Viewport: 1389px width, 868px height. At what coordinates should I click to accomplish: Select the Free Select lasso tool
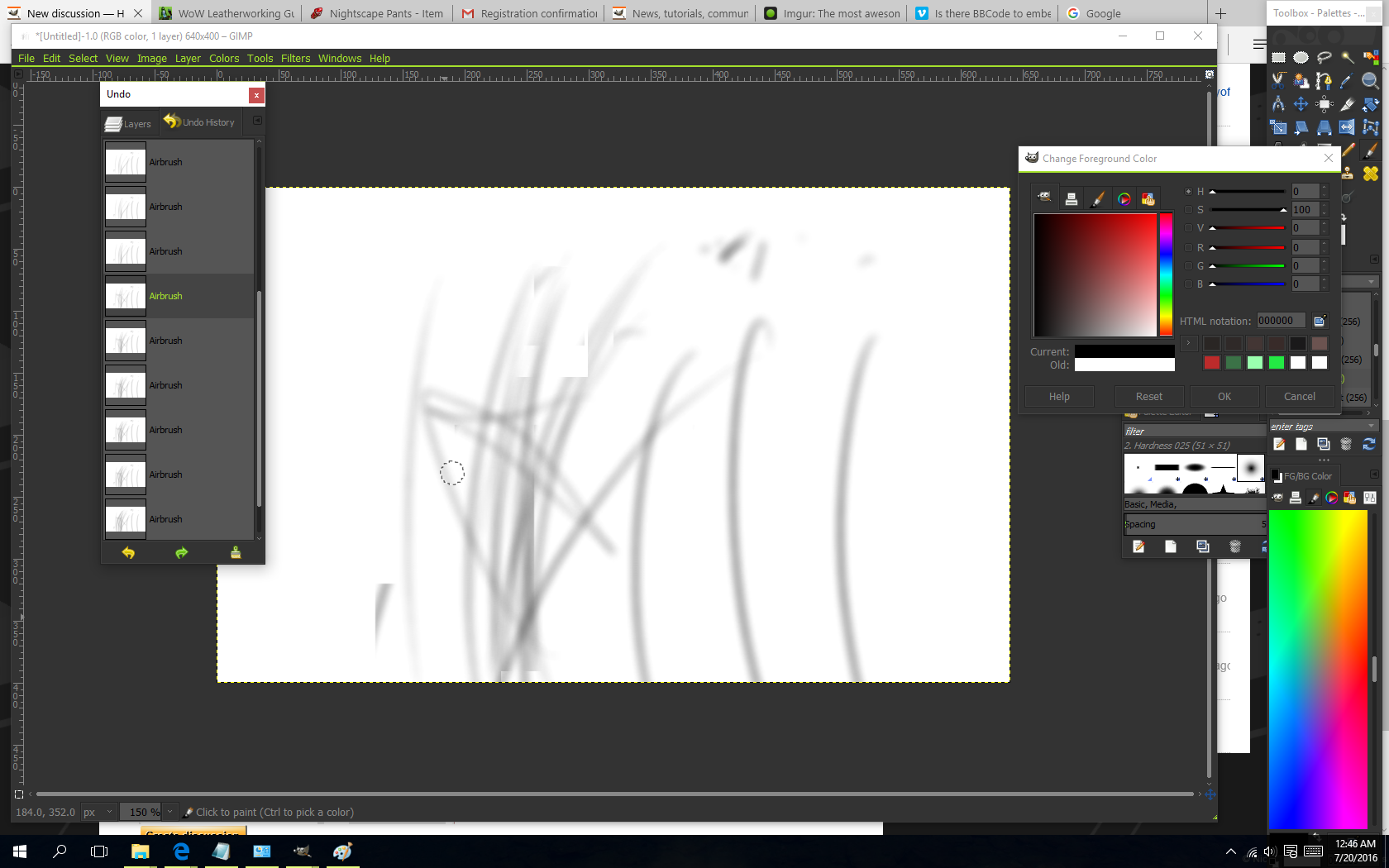(x=1325, y=57)
